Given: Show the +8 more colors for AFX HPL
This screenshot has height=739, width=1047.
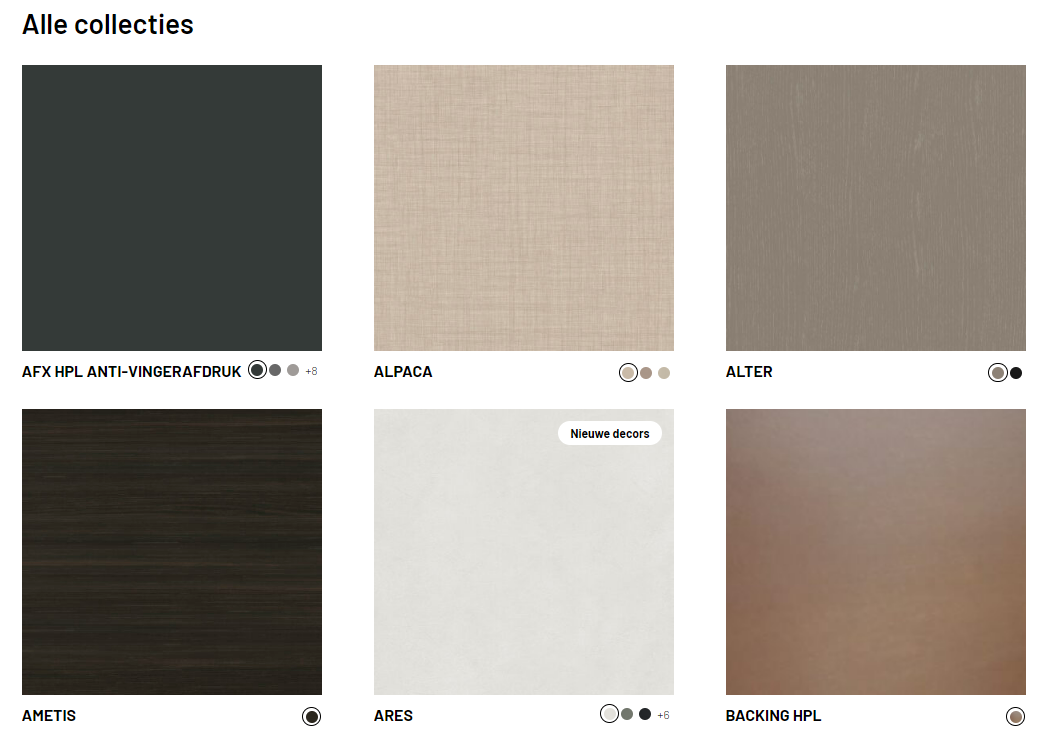Looking at the screenshot, I should [x=311, y=371].
